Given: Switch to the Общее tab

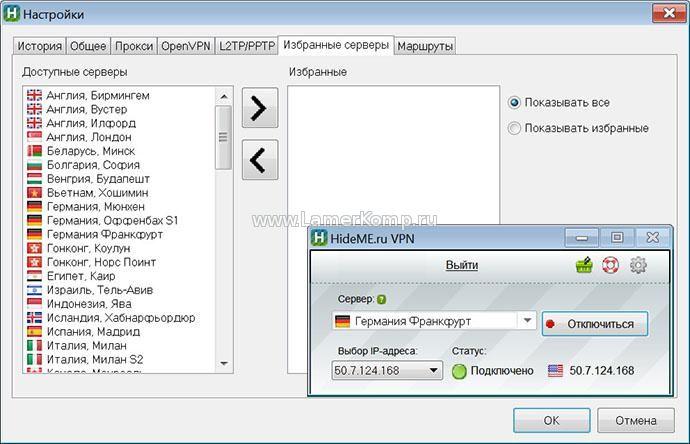Looking at the screenshot, I should coord(88,46).
